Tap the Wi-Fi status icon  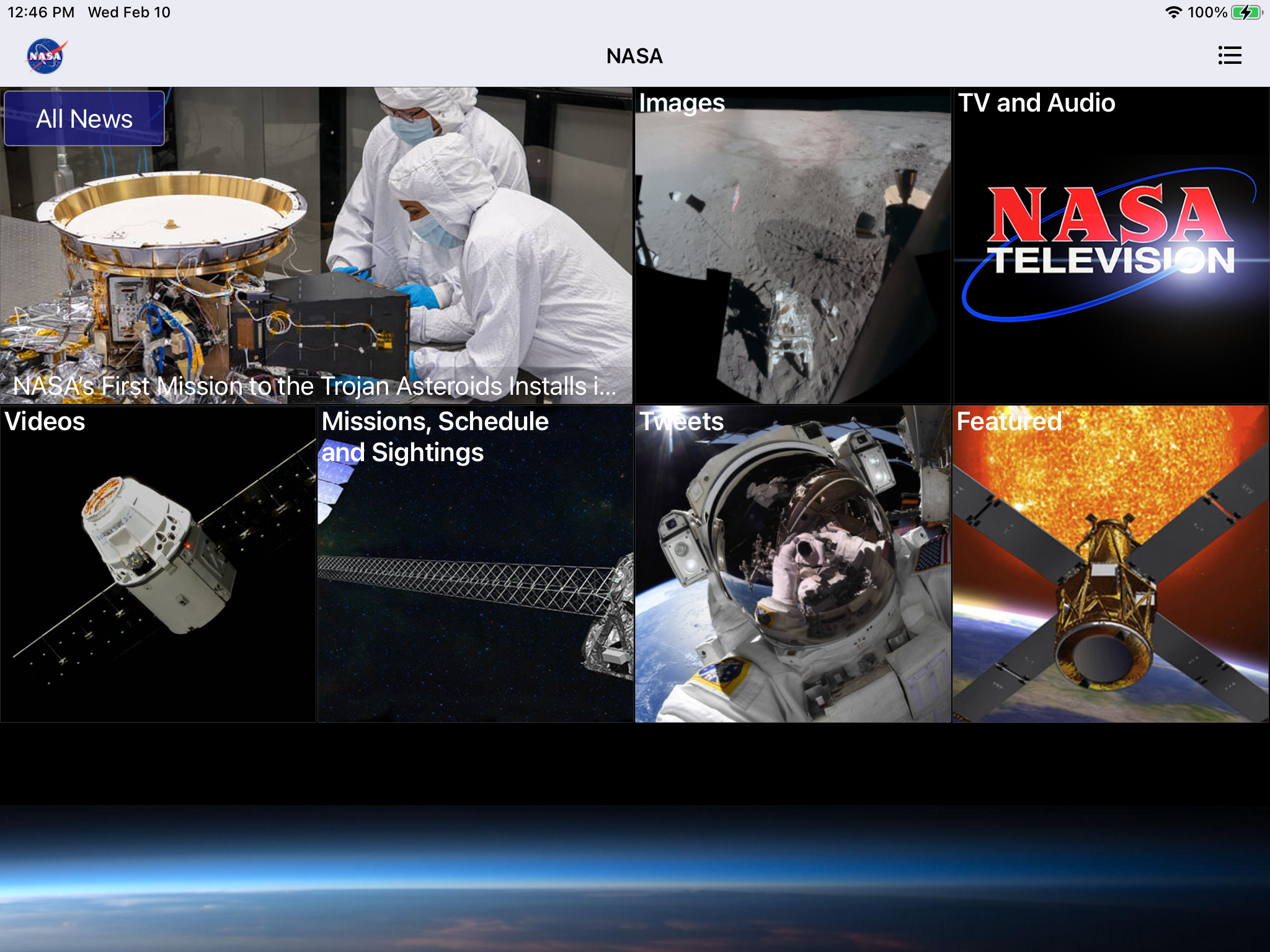point(1173,12)
